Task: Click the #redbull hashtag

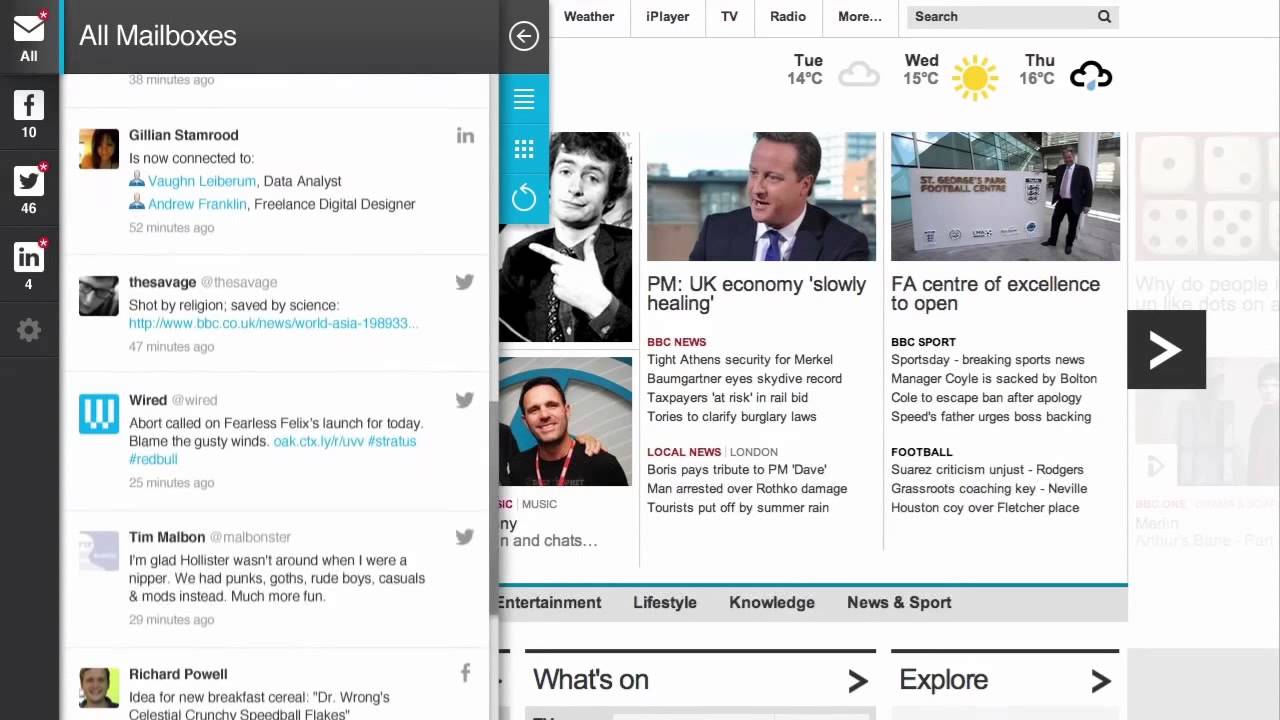Action: tap(153, 459)
